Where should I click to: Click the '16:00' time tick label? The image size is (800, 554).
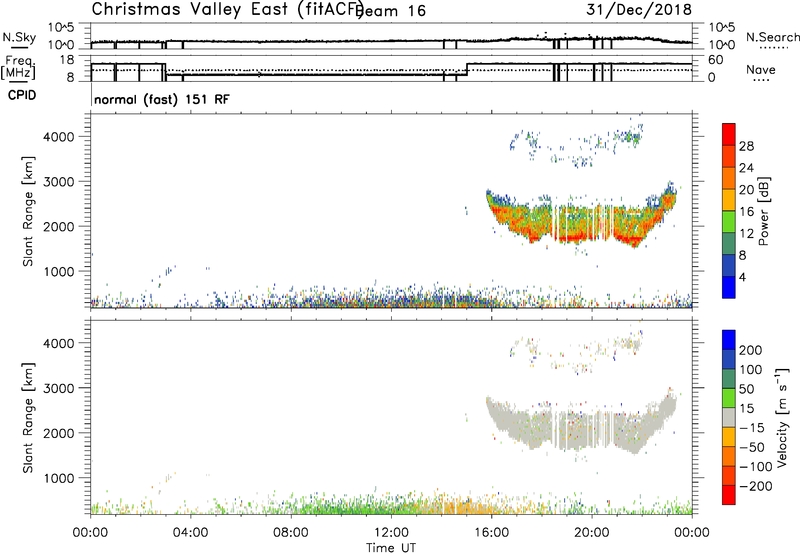tap(491, 533)
